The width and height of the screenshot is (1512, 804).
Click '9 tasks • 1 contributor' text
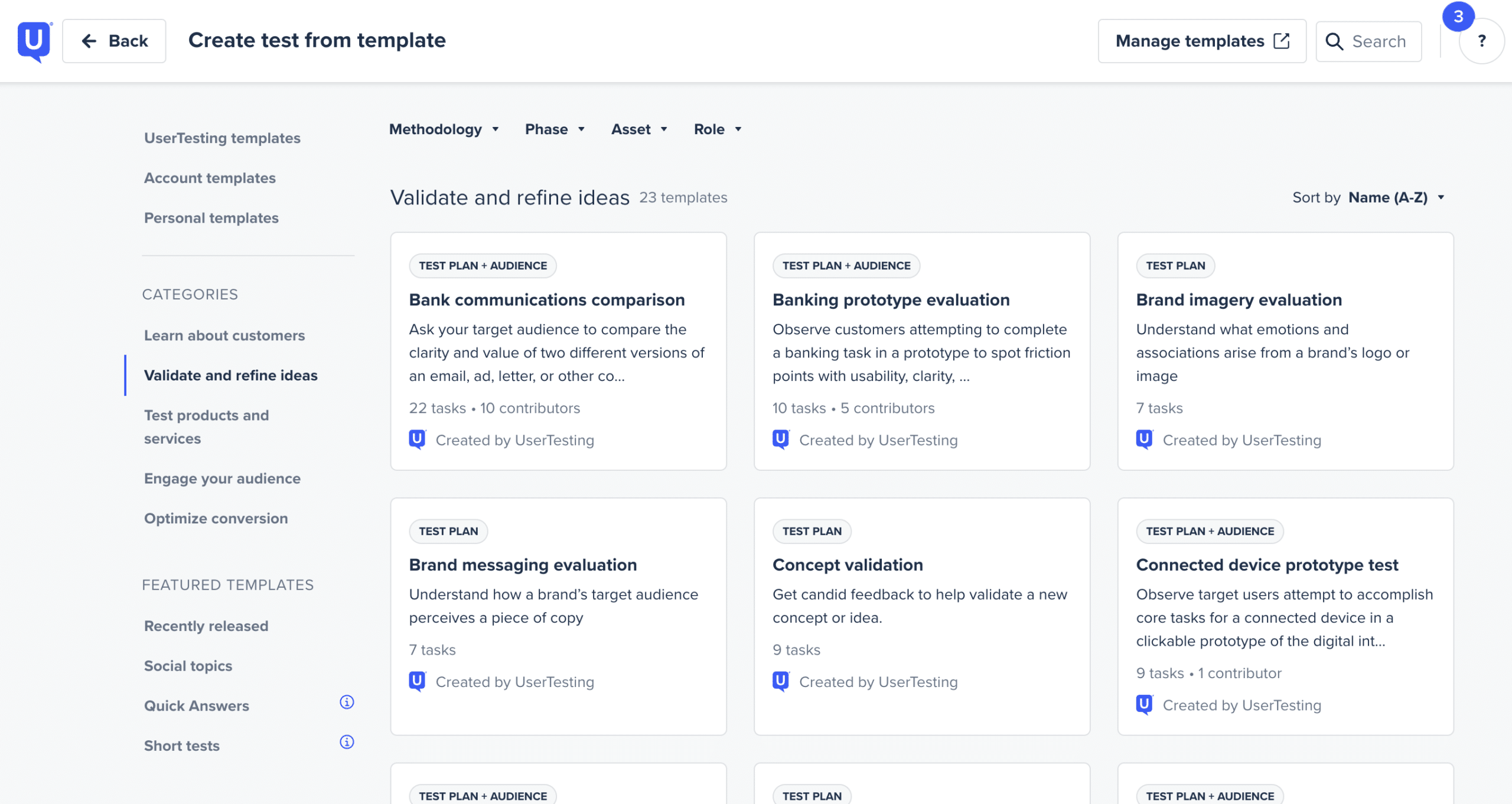coord(1208,673)
